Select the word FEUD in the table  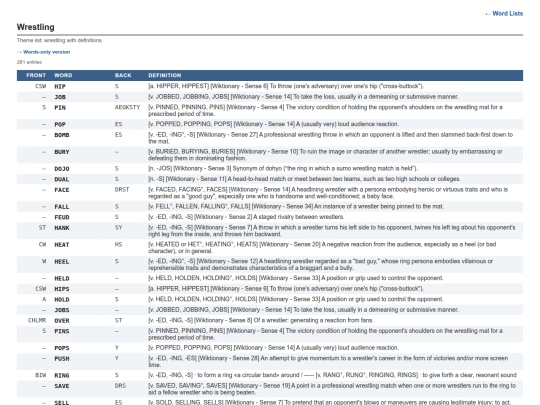[x=62, y=217]
